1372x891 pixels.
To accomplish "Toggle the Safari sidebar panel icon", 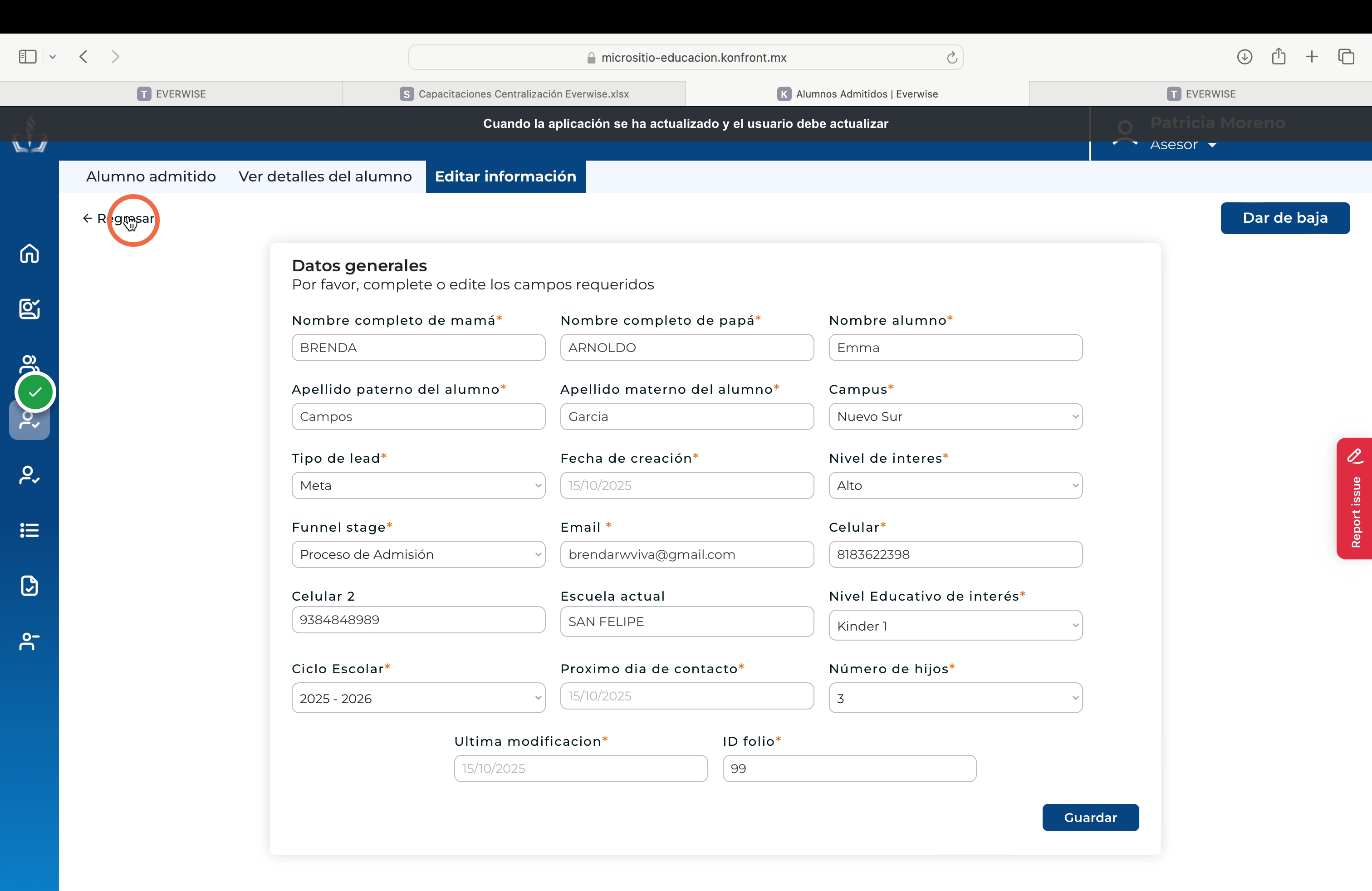I will 28,56.
